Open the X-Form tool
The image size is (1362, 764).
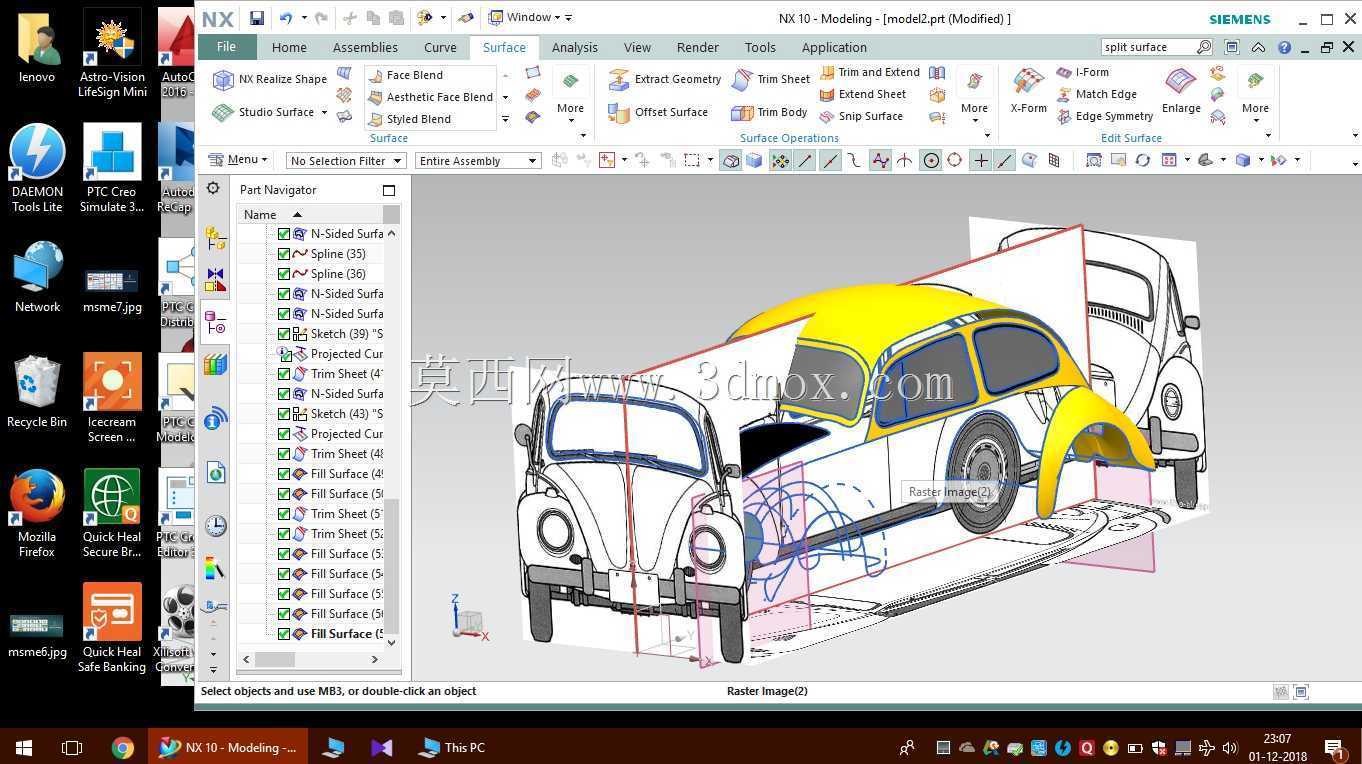click(1028, 90)
